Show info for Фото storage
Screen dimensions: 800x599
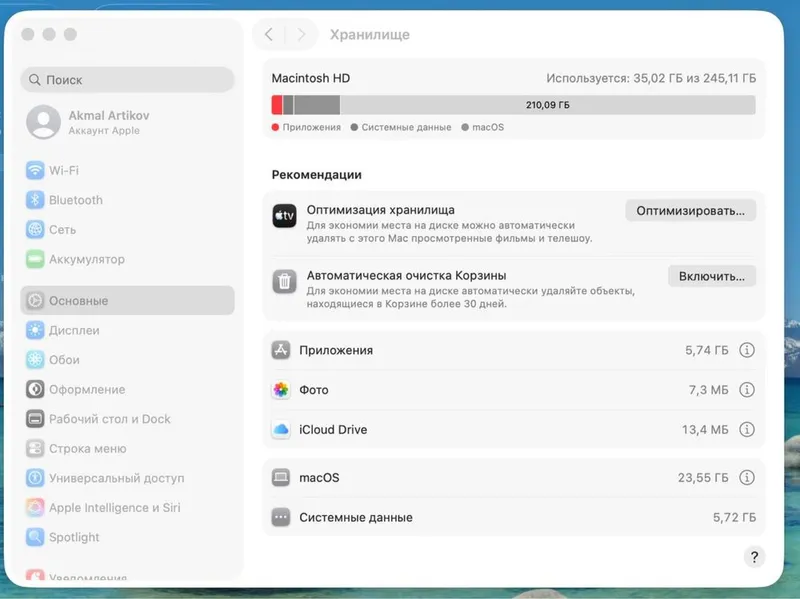click(747, 390)
